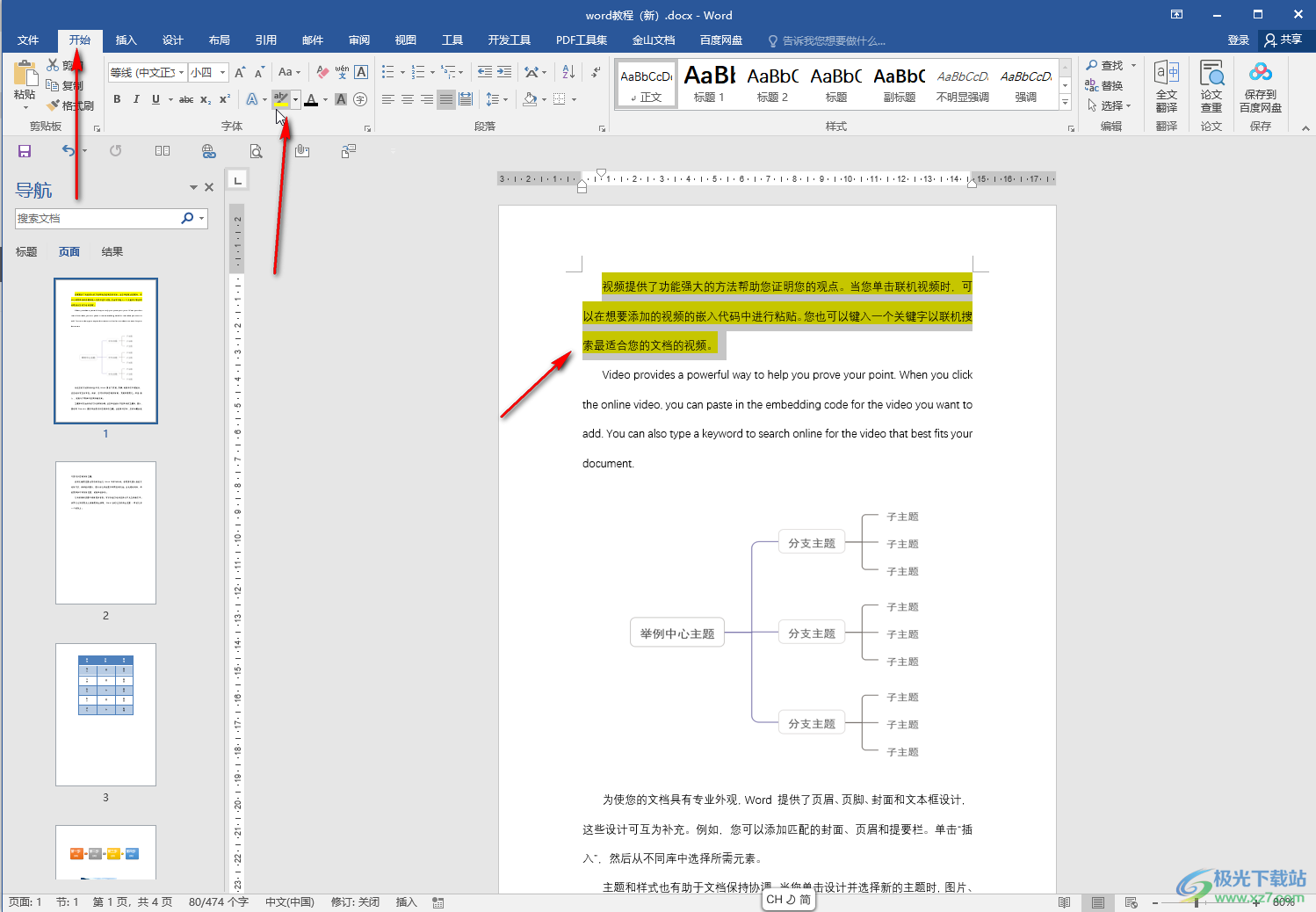The image size is (1316, 912).
Task: Open print preview from quick access bar
Action: pos(256,151)
